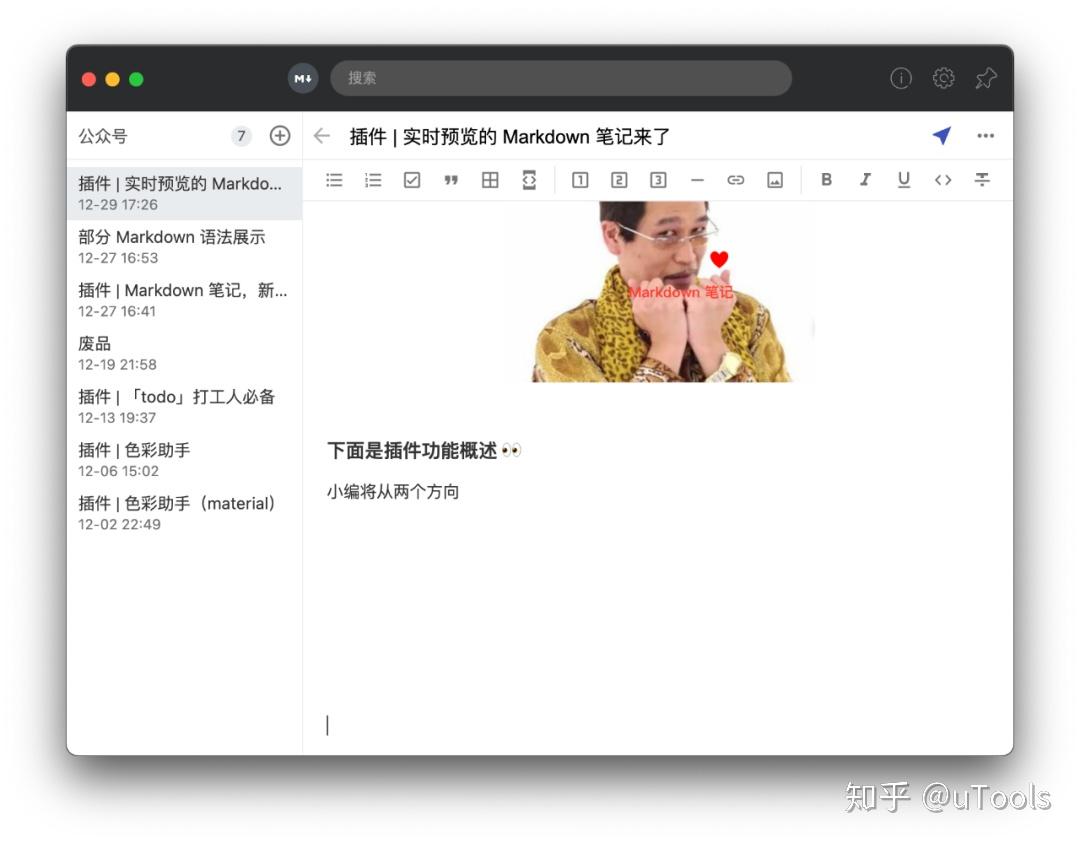
Task: Insert a horizontal divider line
Action: 697,180
